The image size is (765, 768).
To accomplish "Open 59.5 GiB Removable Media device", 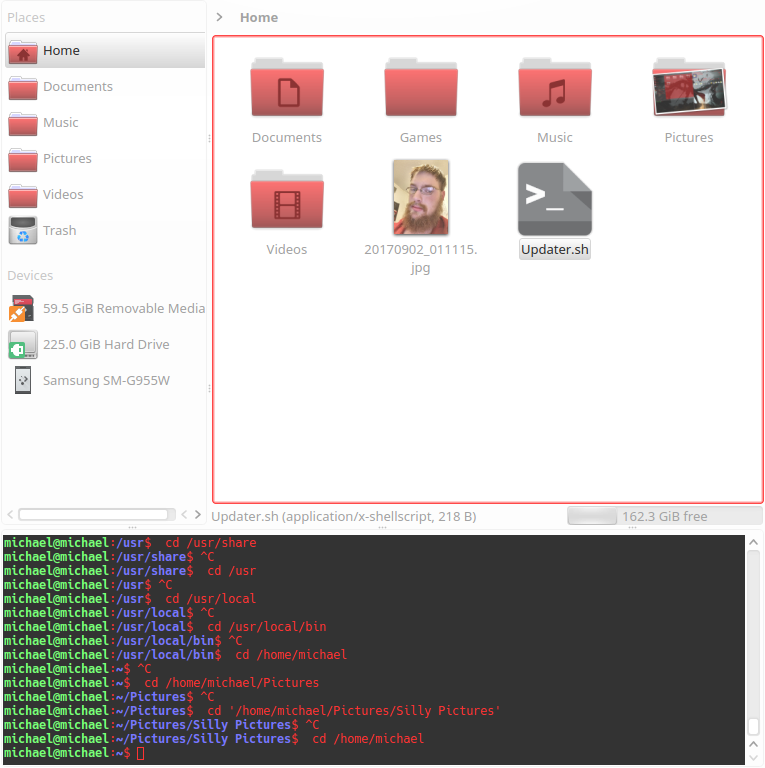I will point(105,309).
